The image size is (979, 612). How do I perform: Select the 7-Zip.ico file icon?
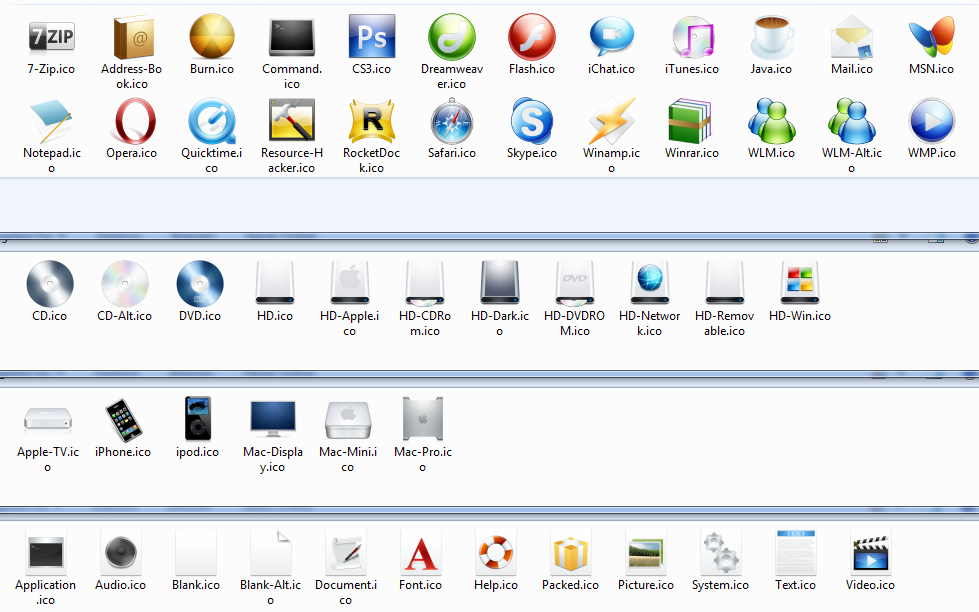pyautogui.click(x=51, y=38)
